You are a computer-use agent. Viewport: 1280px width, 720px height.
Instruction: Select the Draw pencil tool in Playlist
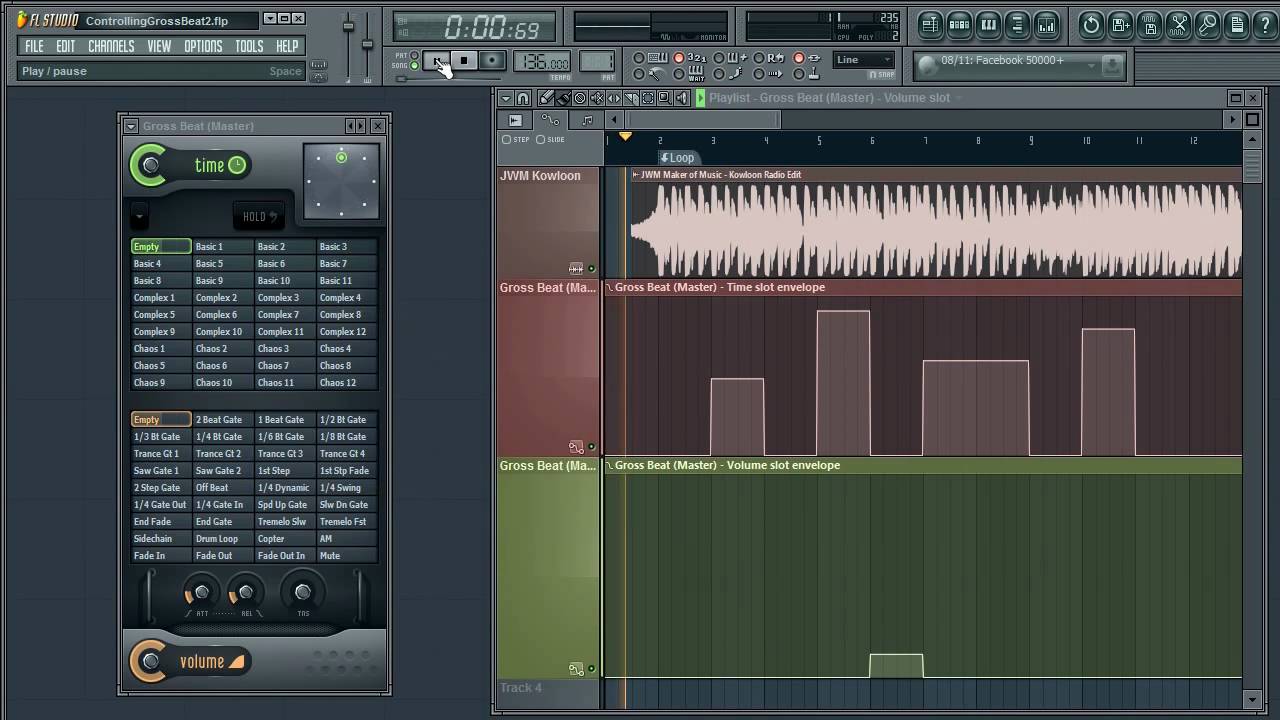tap(546, 98)
